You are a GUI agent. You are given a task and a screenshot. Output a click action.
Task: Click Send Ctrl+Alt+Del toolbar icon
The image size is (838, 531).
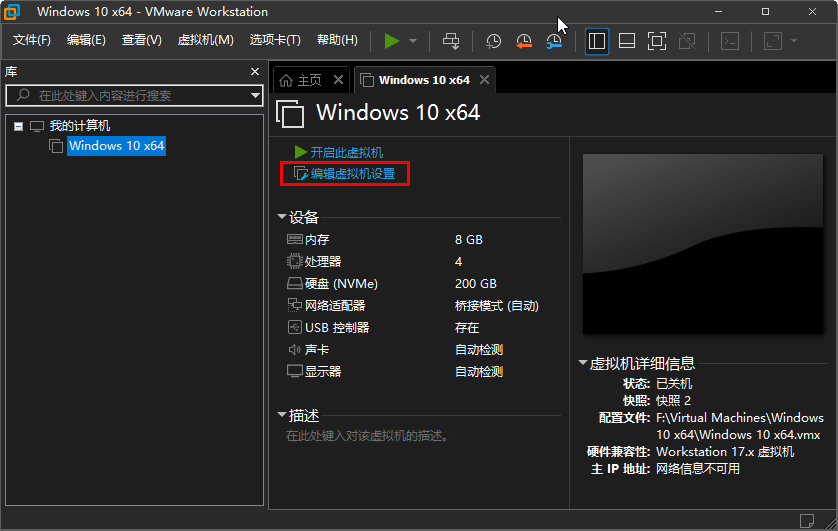point(451,41)
